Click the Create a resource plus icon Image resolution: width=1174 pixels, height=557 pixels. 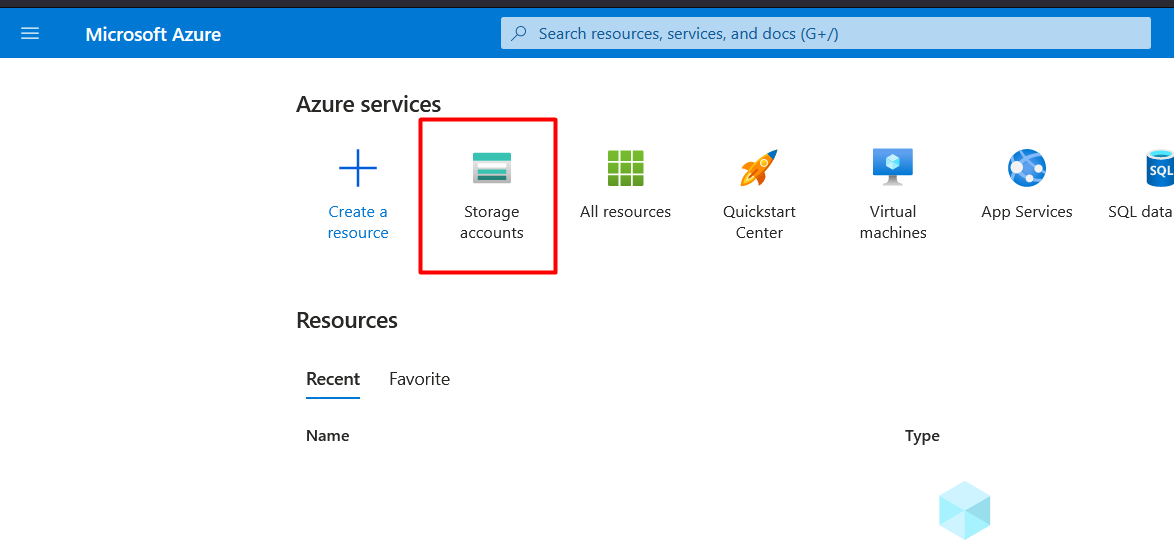tap(358, 168)
